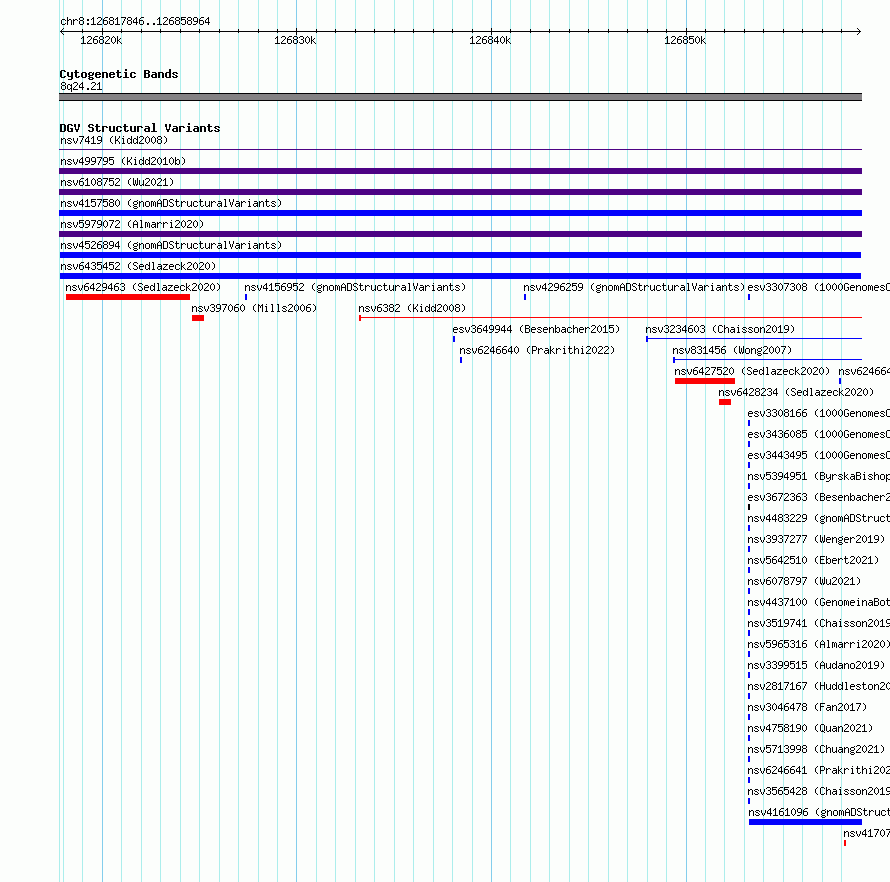Screen dimensions: 890x882
Task: Open nsv6246641 (Prakrithi) label
Action: pos(818,770)
